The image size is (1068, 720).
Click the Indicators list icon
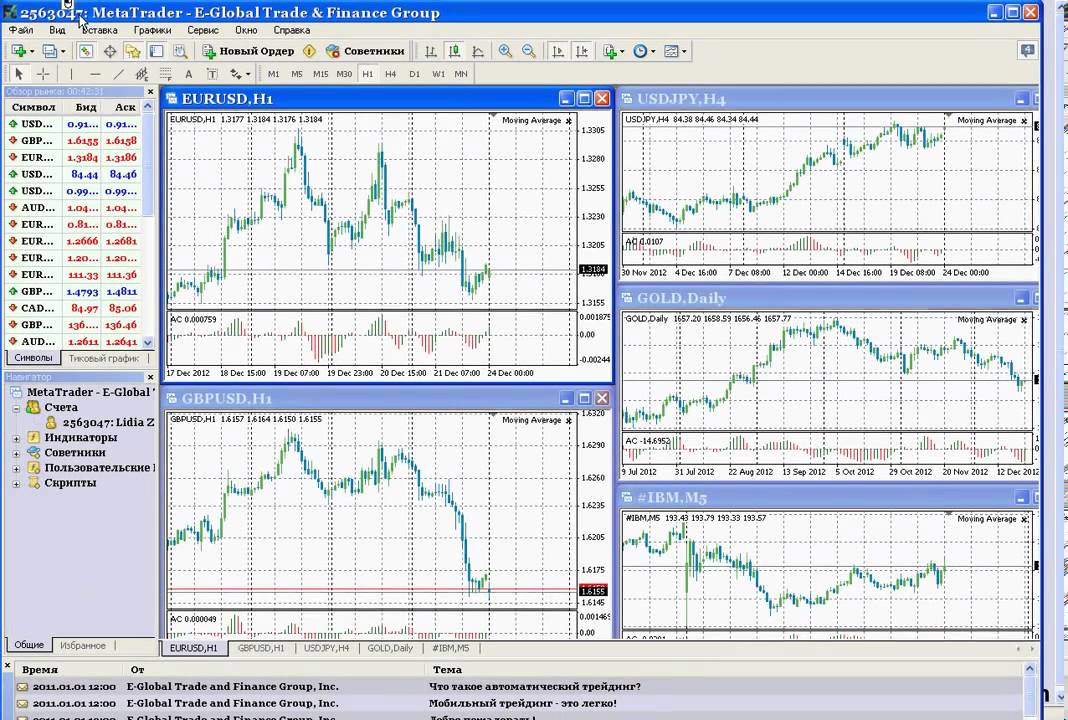click(610, 51)
